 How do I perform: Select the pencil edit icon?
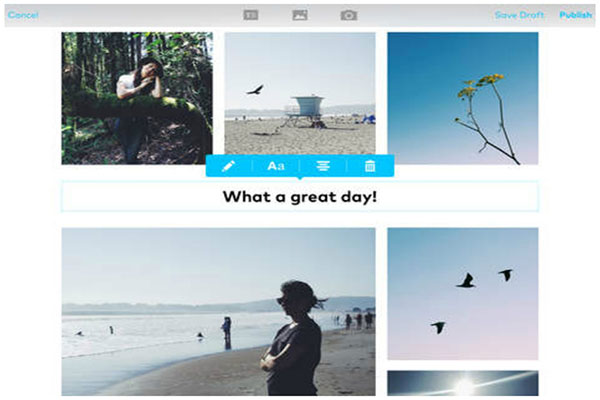[228, 166]
